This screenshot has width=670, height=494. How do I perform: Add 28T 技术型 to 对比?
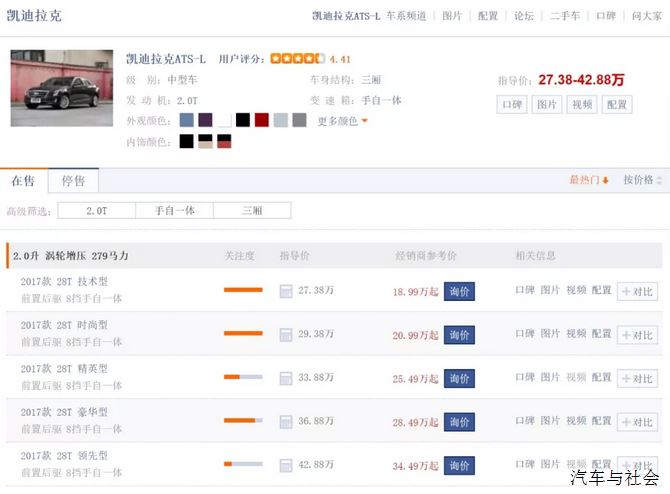point(638,292)
